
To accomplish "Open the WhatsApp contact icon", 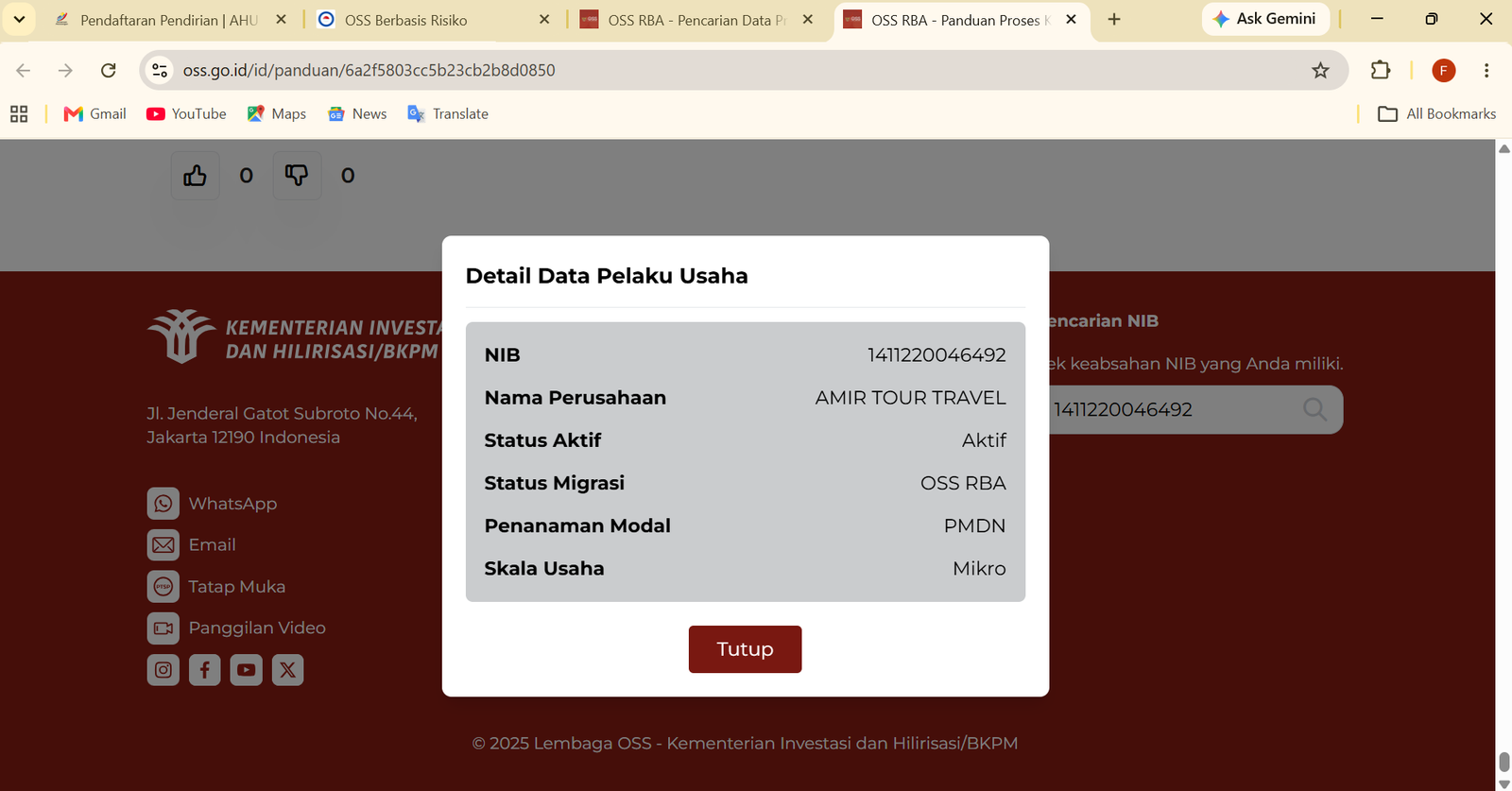I will pos(163,504).
